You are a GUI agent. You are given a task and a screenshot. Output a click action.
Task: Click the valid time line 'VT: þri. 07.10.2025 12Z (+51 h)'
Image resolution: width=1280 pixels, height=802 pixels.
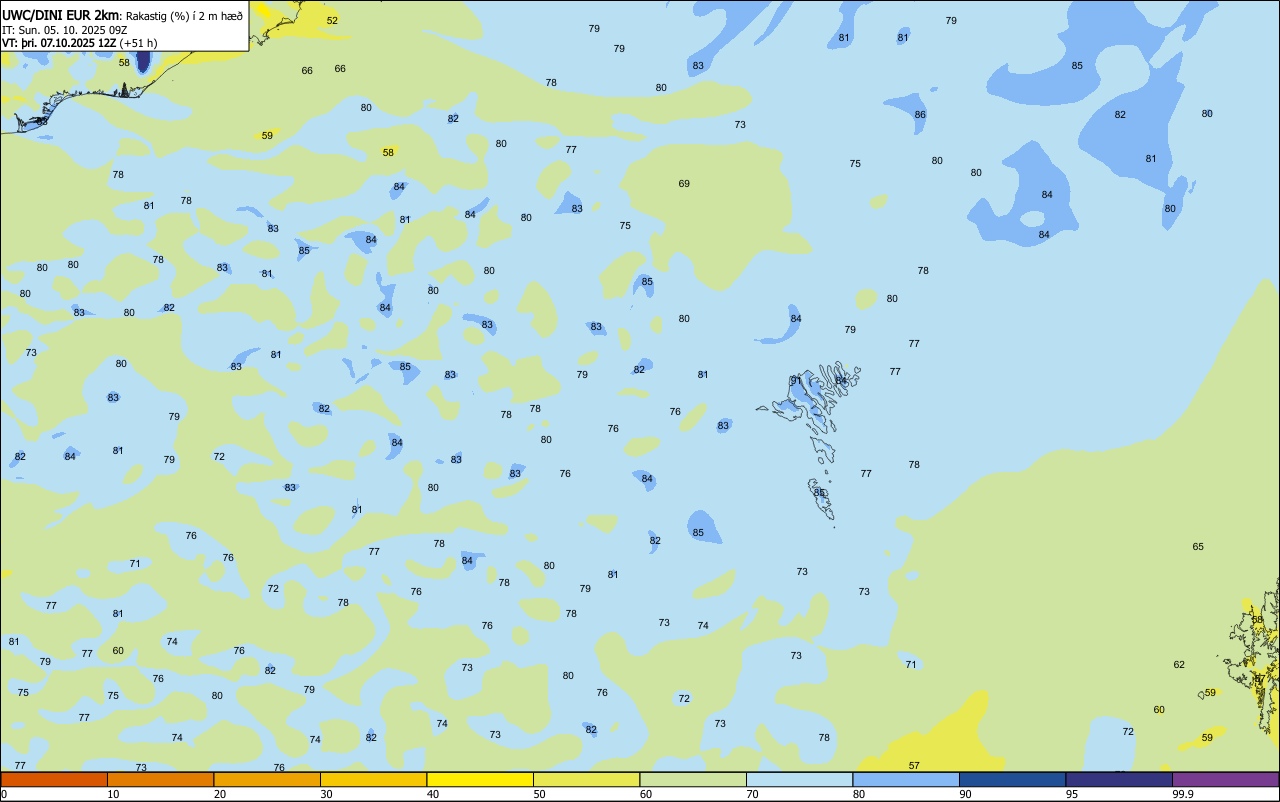coord(80,43)
